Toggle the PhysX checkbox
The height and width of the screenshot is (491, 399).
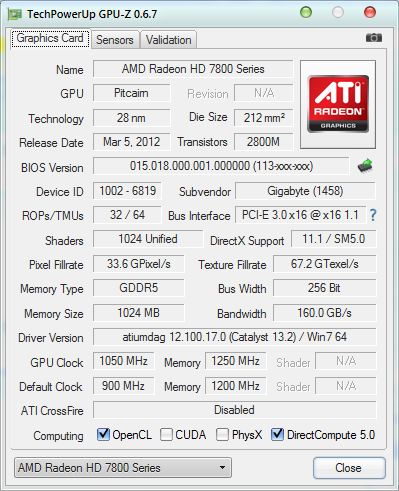coord(222,434)
